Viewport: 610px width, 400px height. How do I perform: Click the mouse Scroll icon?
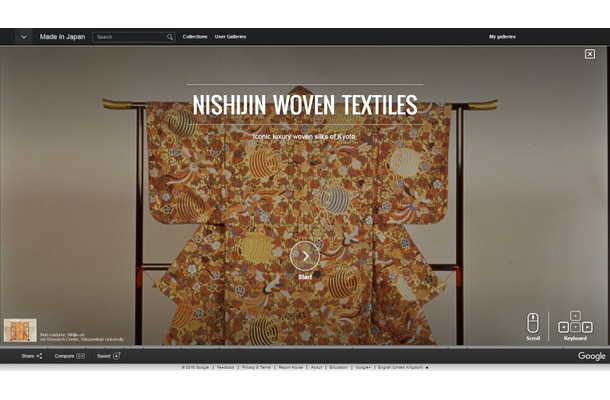click(533, 322)
